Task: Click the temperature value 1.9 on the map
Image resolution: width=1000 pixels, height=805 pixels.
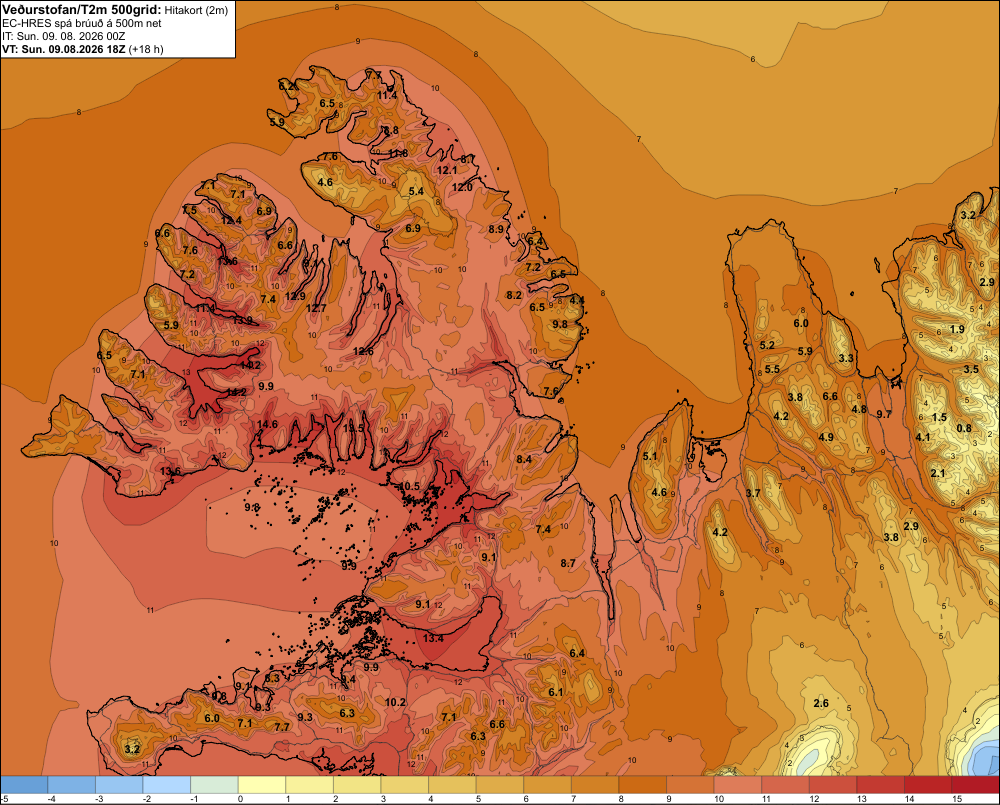Action: [957, 329]
